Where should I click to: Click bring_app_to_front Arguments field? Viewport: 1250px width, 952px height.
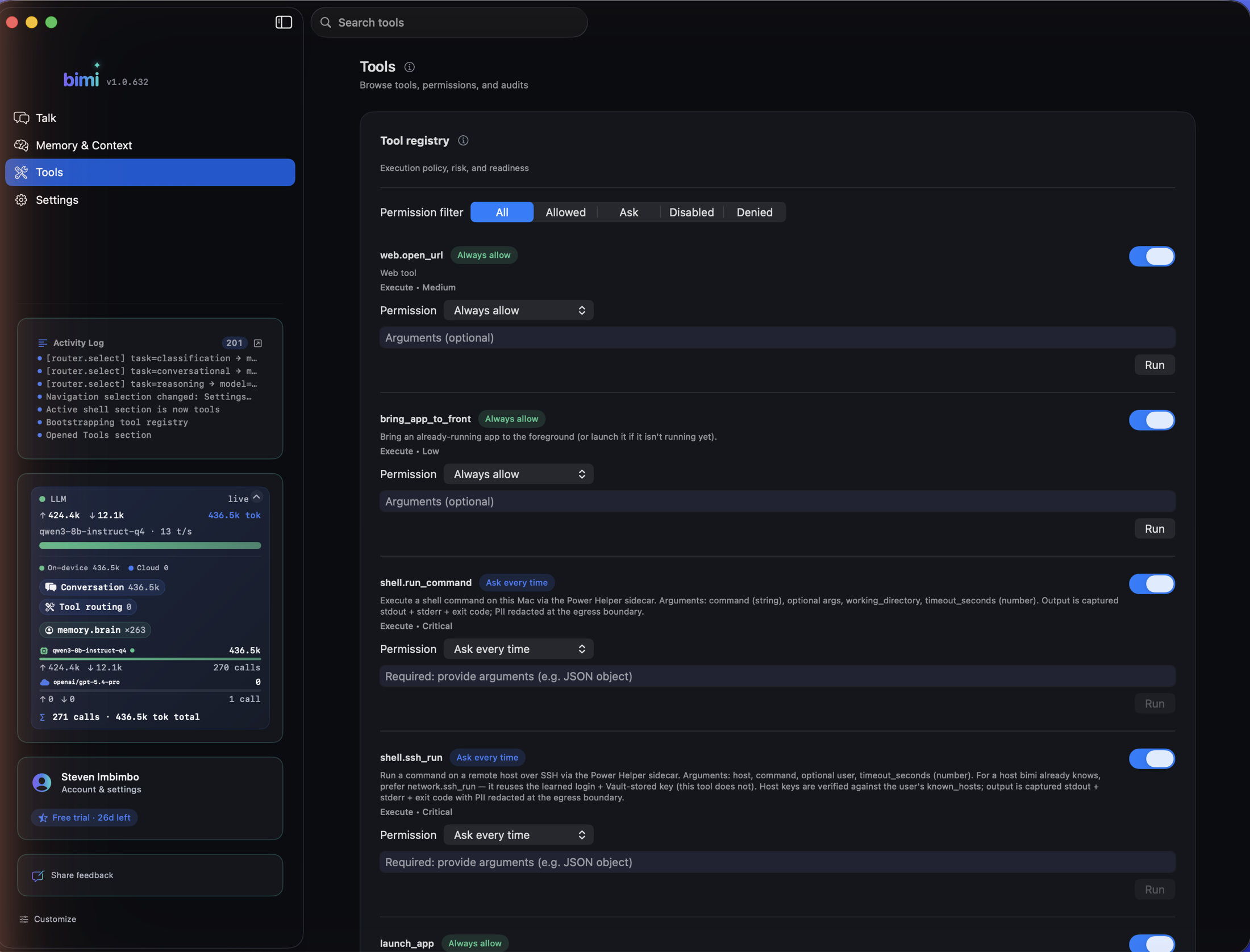click(777, 501)
